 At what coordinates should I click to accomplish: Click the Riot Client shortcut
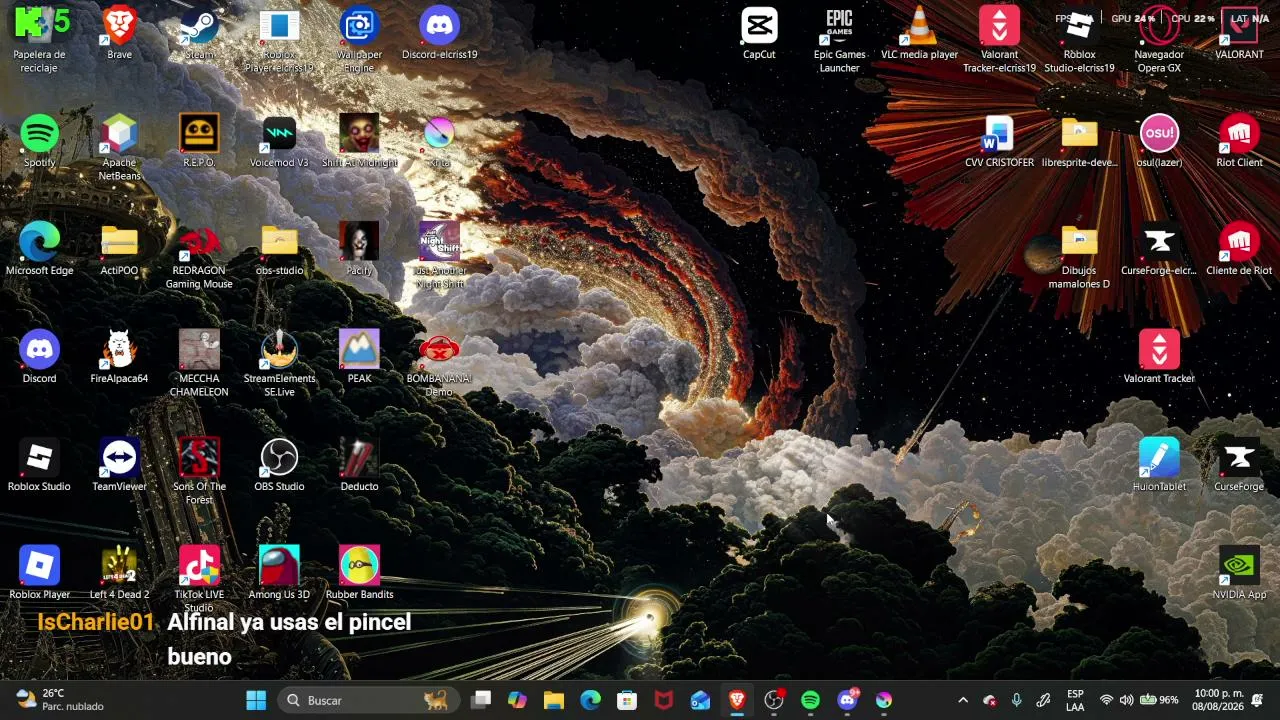click(x=1239, y=141)
